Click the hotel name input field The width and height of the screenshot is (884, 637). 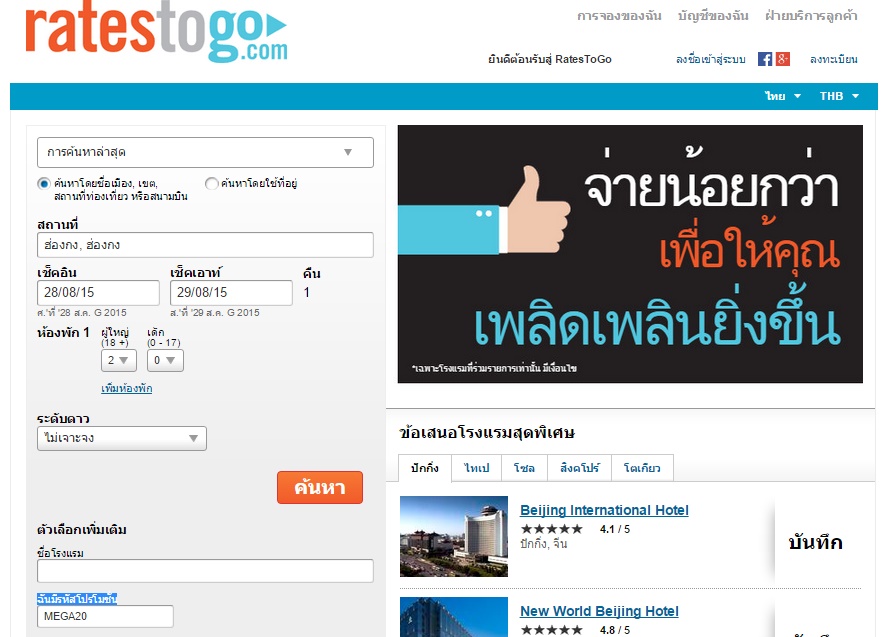pyautogui.click(x=205, y=571)
